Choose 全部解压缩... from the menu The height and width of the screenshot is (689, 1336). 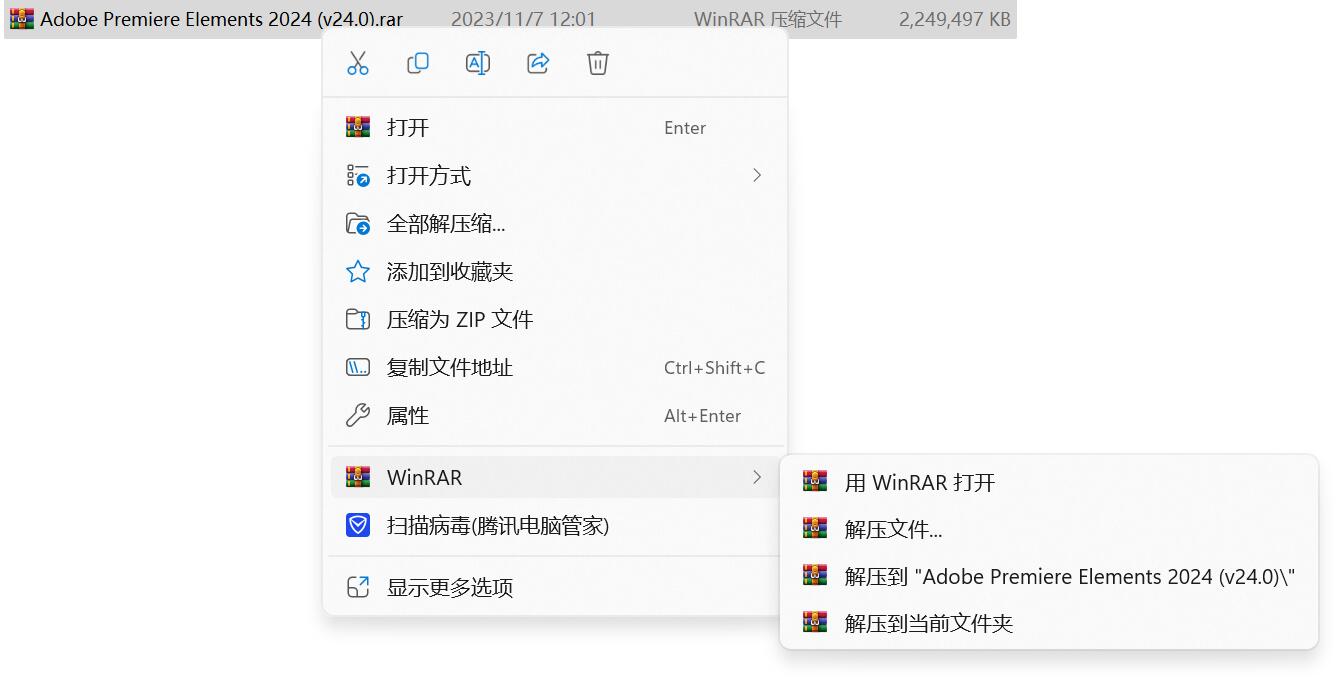[x=445, y=223]
